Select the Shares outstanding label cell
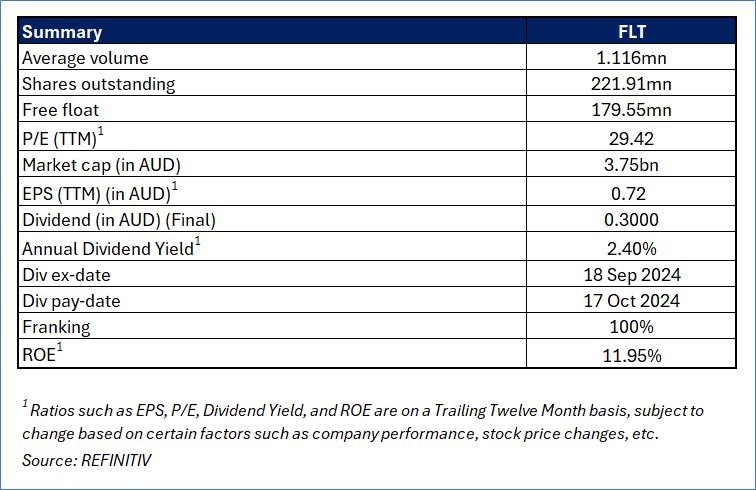 (98, 84)
